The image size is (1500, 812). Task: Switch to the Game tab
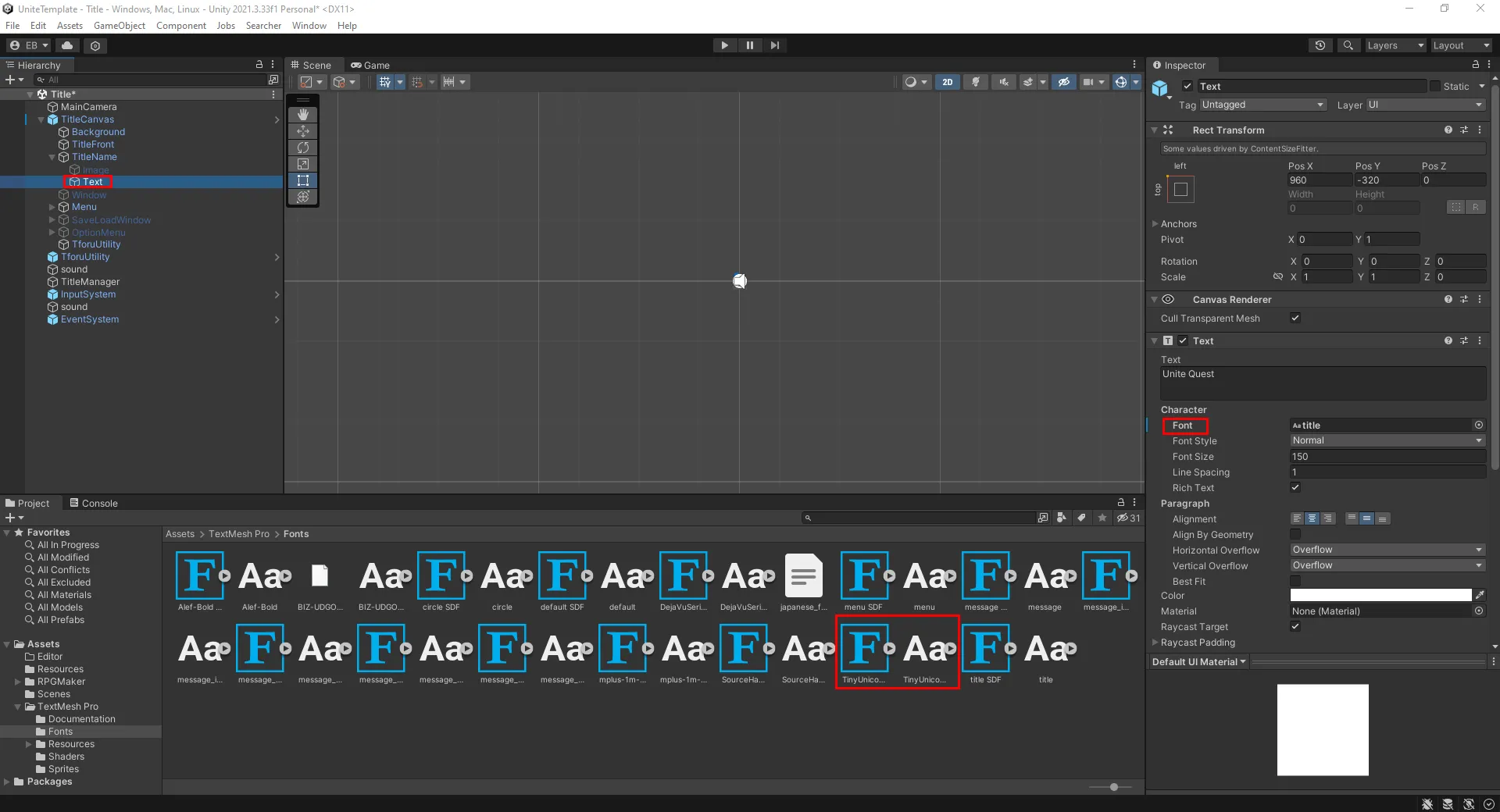pos(370,66)
